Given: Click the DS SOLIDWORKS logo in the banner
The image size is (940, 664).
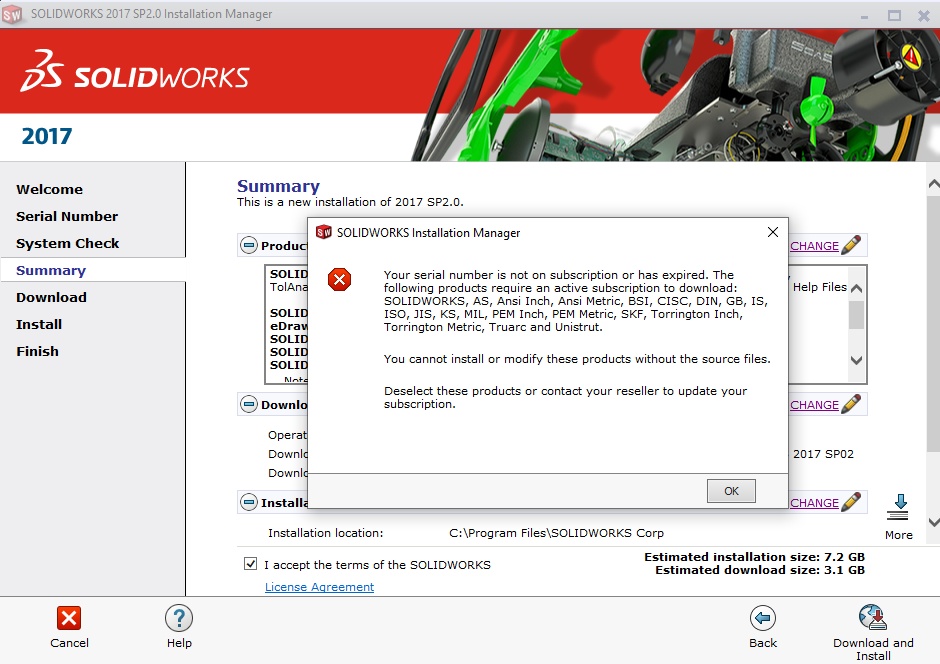Looking at the screenshot, I should pos(135,72).
